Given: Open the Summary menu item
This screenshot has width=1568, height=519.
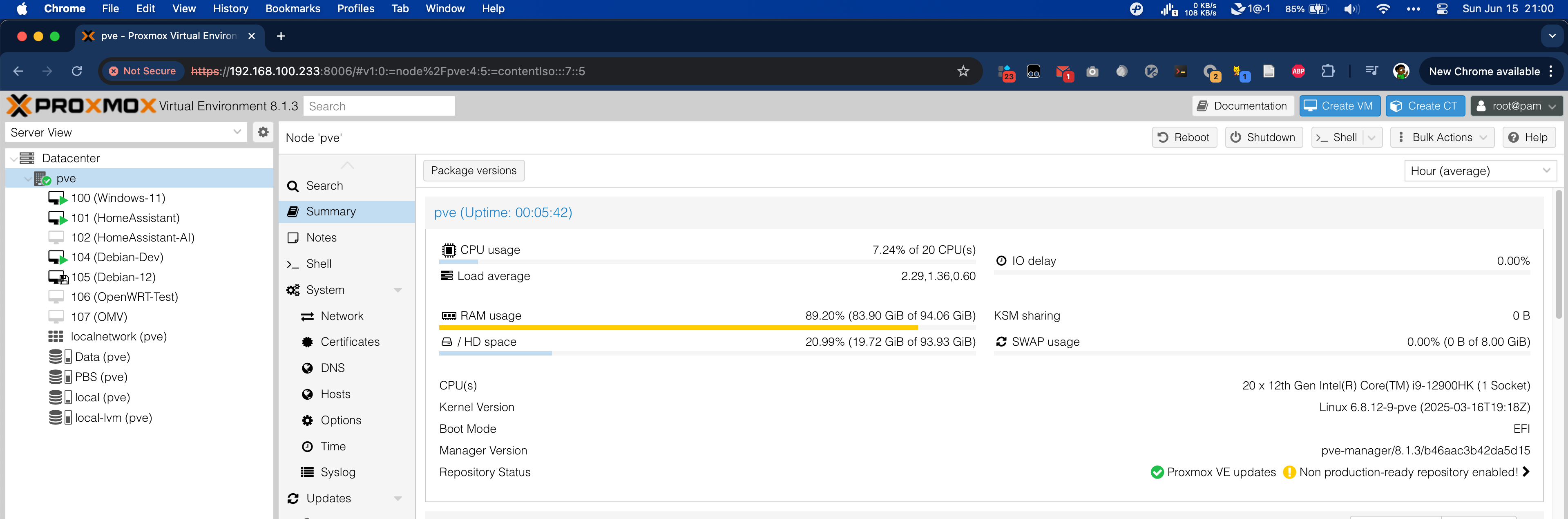Looking at the screenshot, I should [347, 211].
